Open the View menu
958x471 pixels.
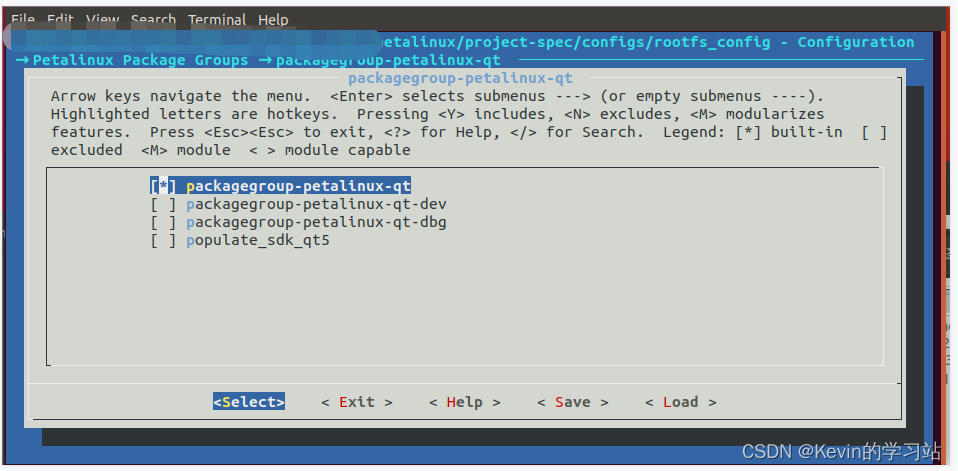[x=102, y=20]
